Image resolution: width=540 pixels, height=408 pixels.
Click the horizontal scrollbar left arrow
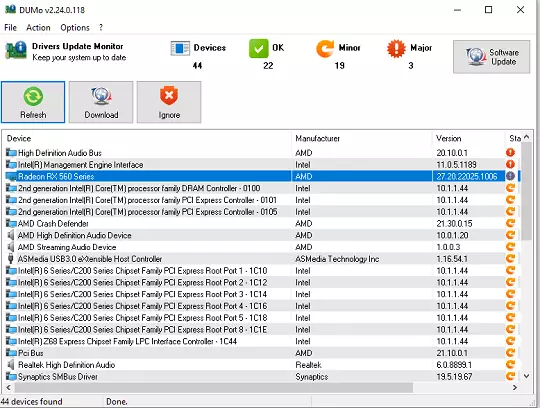(x=8, y=387)
